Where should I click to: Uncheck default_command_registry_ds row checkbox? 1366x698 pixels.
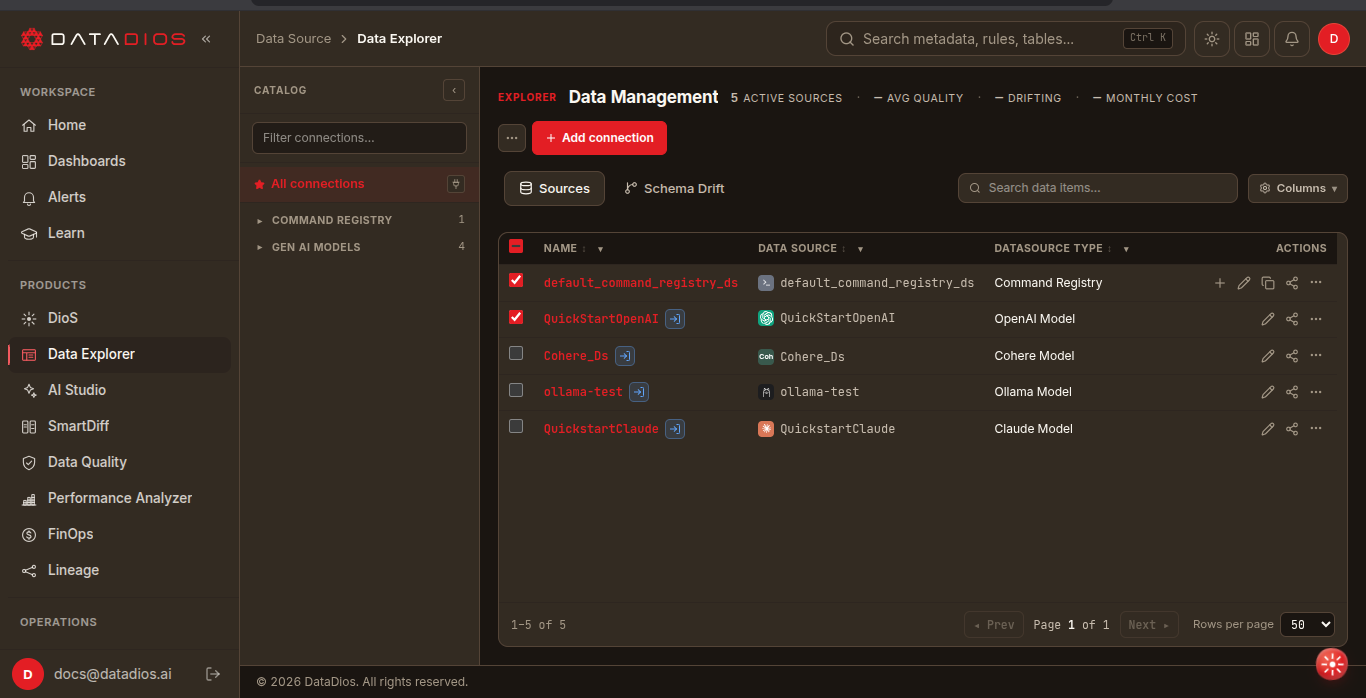click(516, 281)
